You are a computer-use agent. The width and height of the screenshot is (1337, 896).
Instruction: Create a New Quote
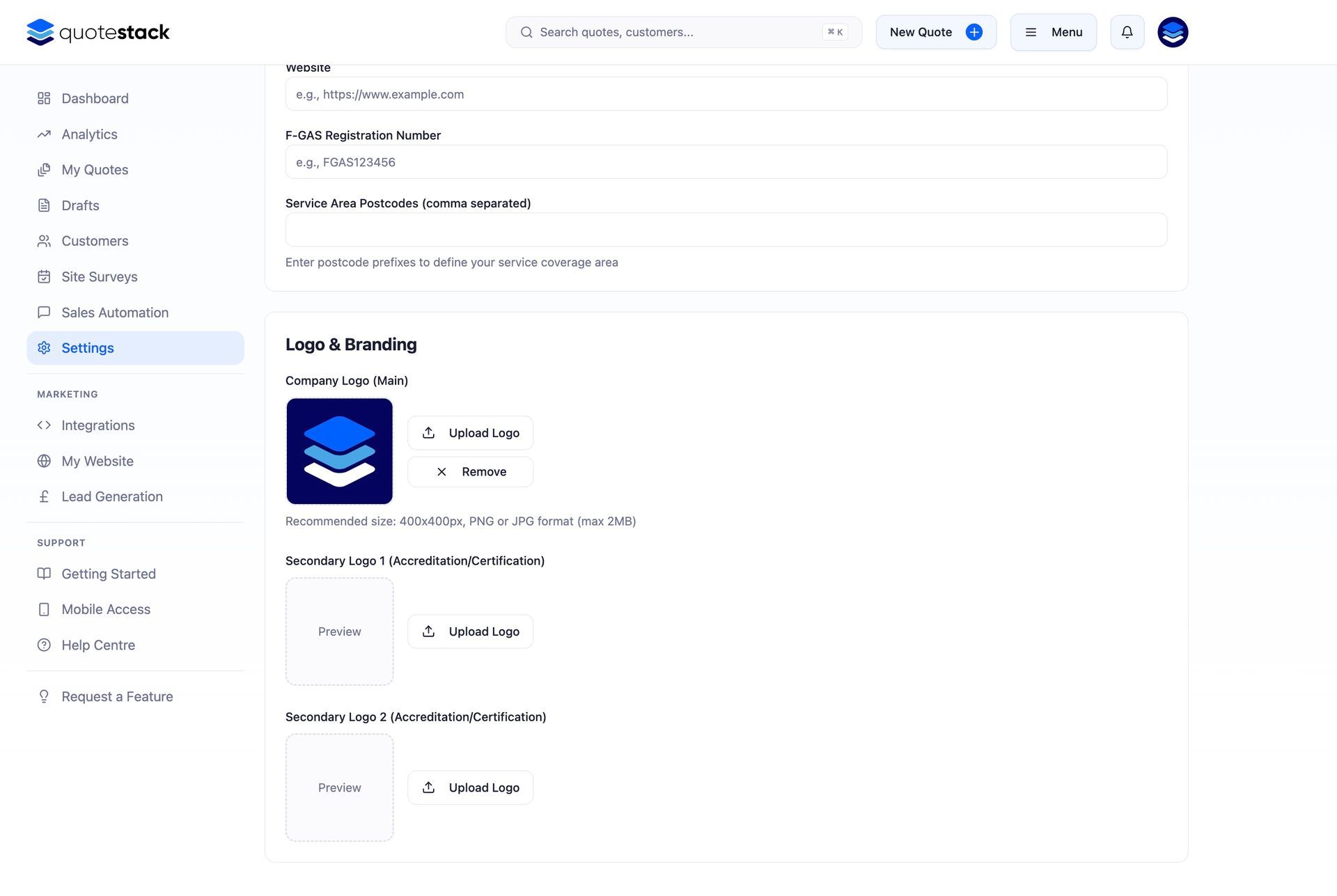click(x=935, y=32)
